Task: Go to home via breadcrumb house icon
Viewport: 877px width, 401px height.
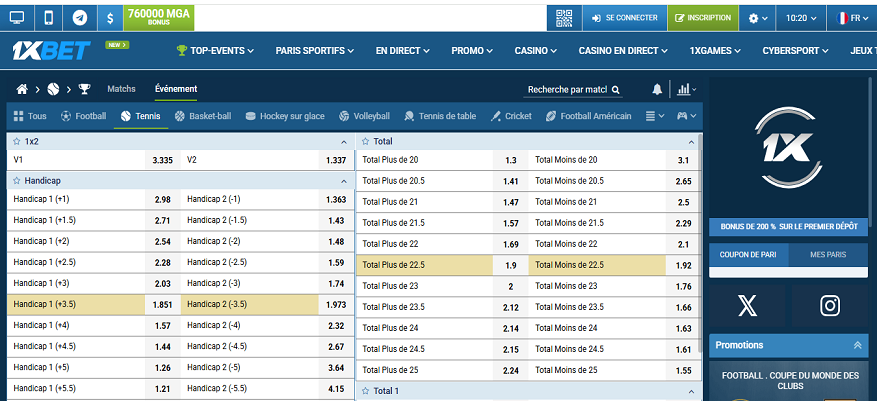Action: pos(22,89)
